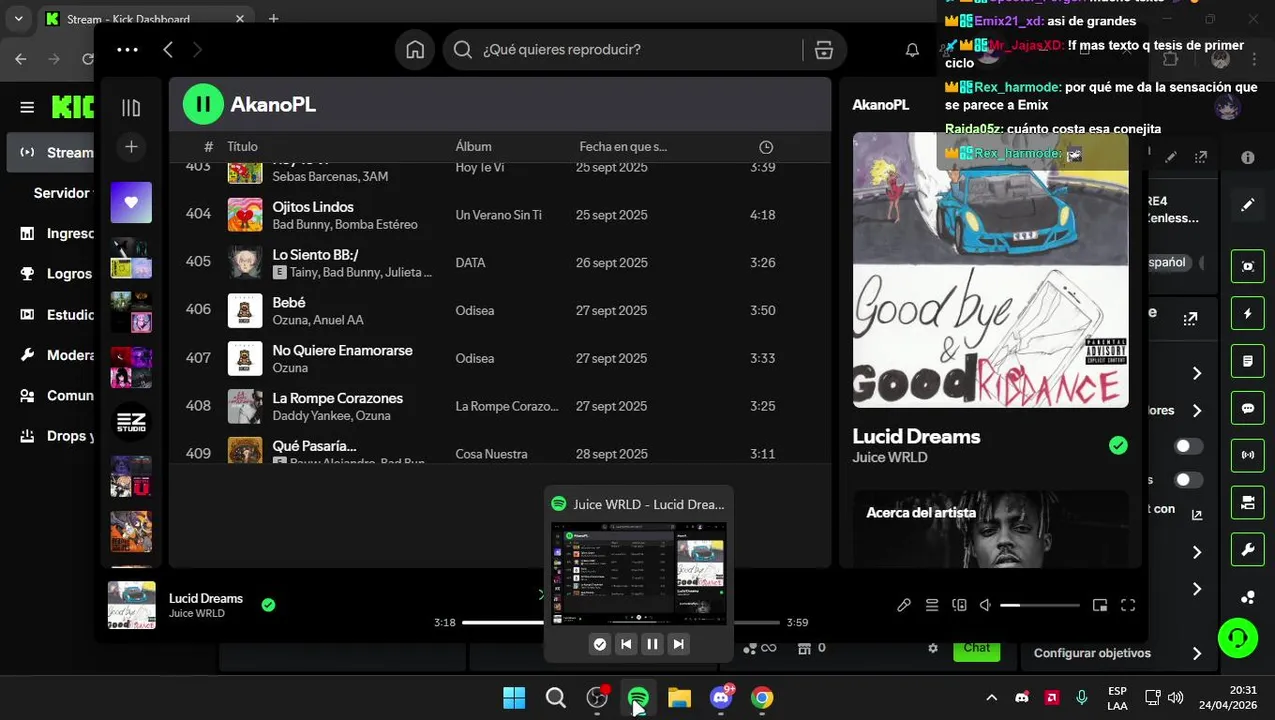Click Kick lightning bolt rail icon
The image size is (1275, 720).
[x=1248, y=313]
